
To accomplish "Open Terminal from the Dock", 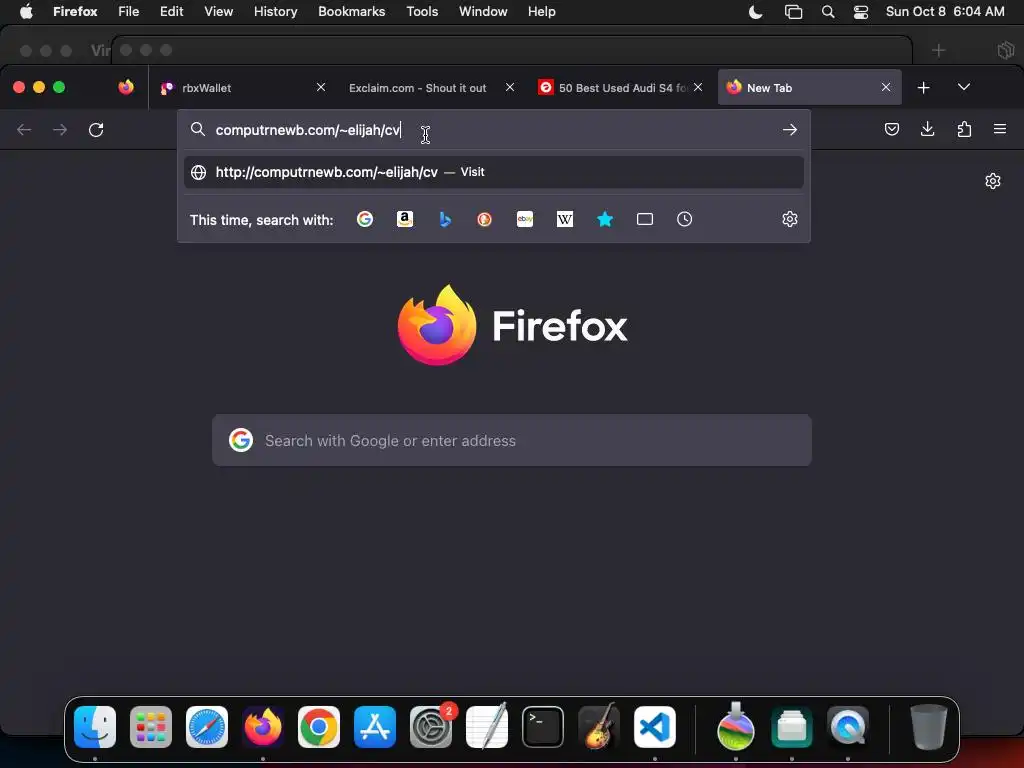I will pos(543,727).
